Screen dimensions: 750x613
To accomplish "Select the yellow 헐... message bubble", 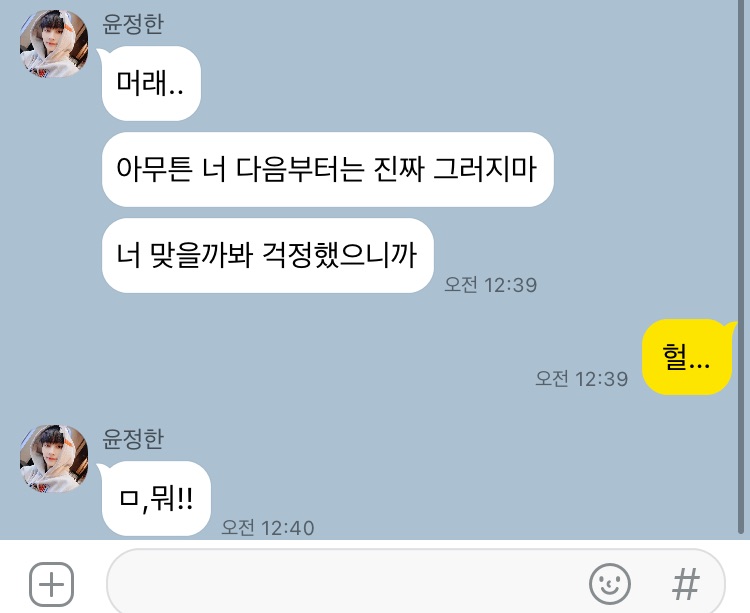I will 687,357.
